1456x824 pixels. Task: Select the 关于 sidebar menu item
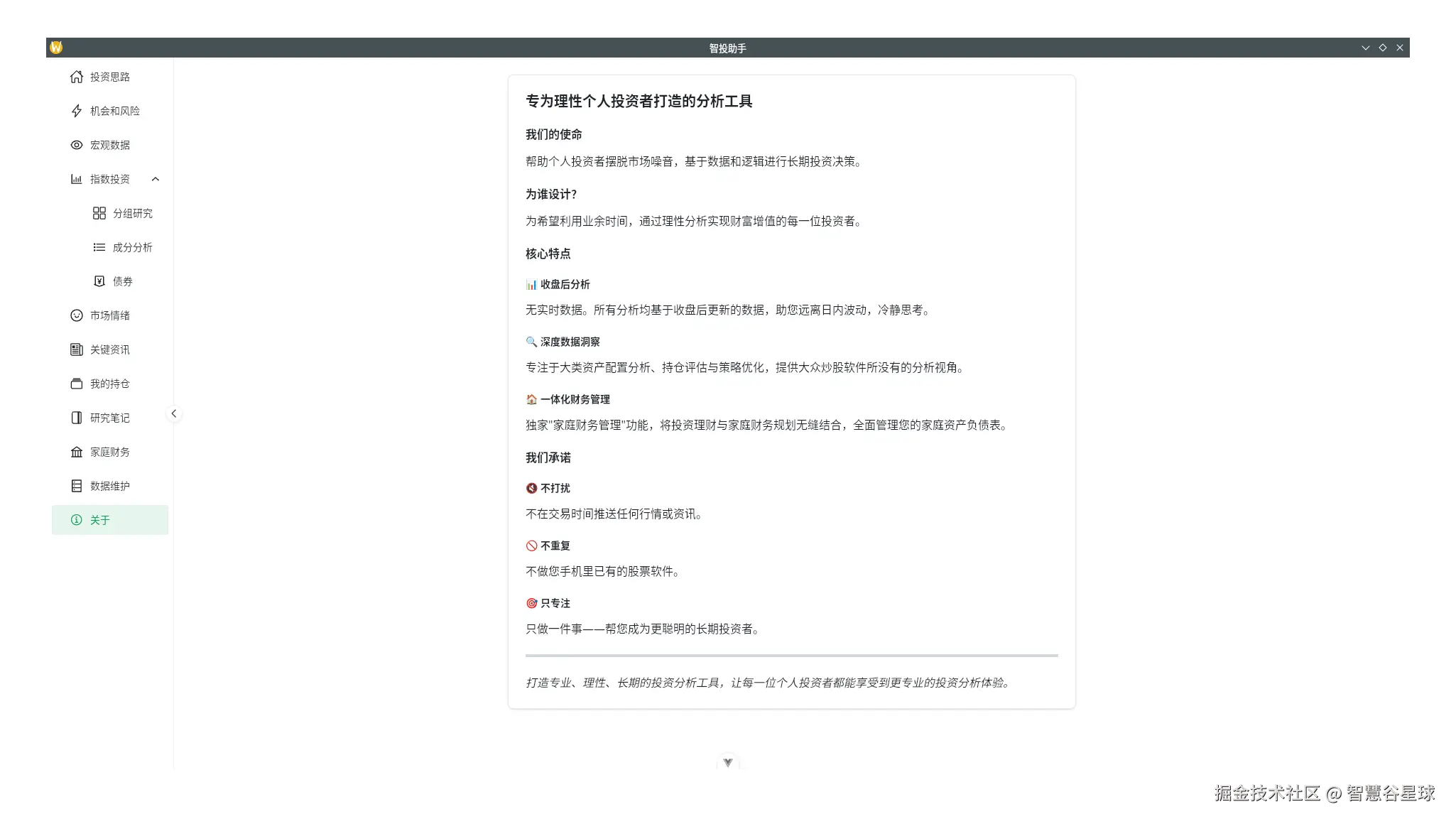pyautogui.click(x=110, y=519)
